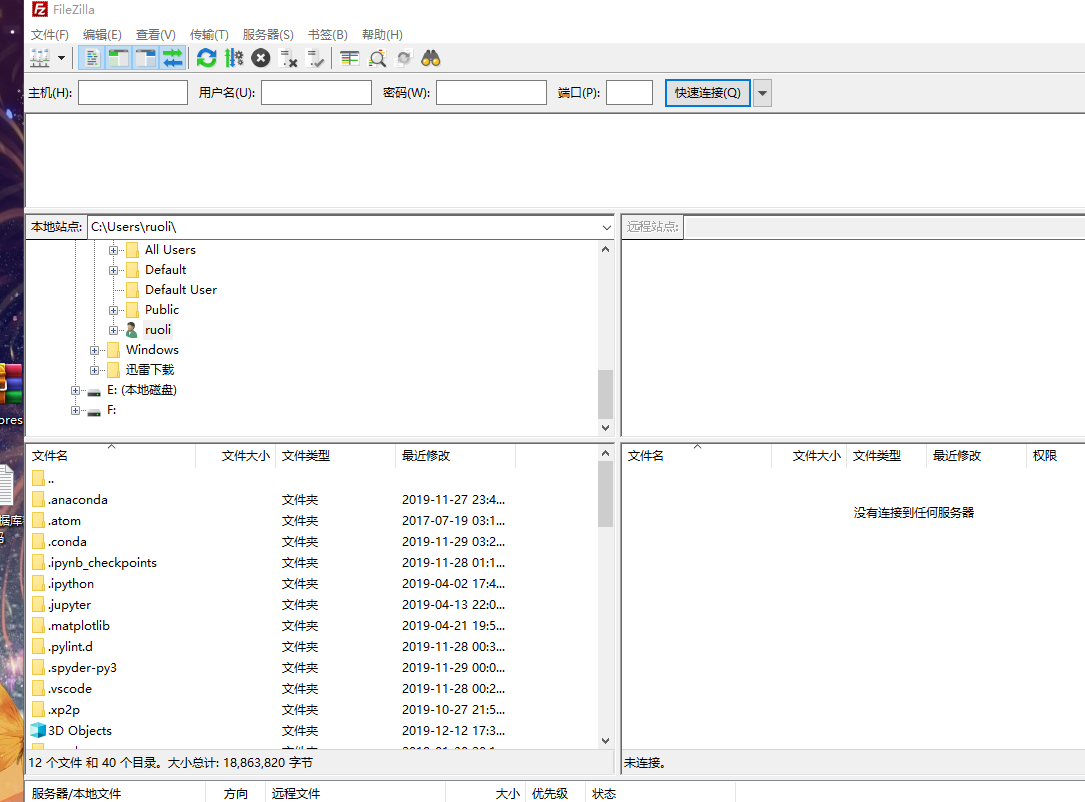This screenshot has height=802, width=1085.
Task: Expand All Users folder node
Action: pos(113,250)
